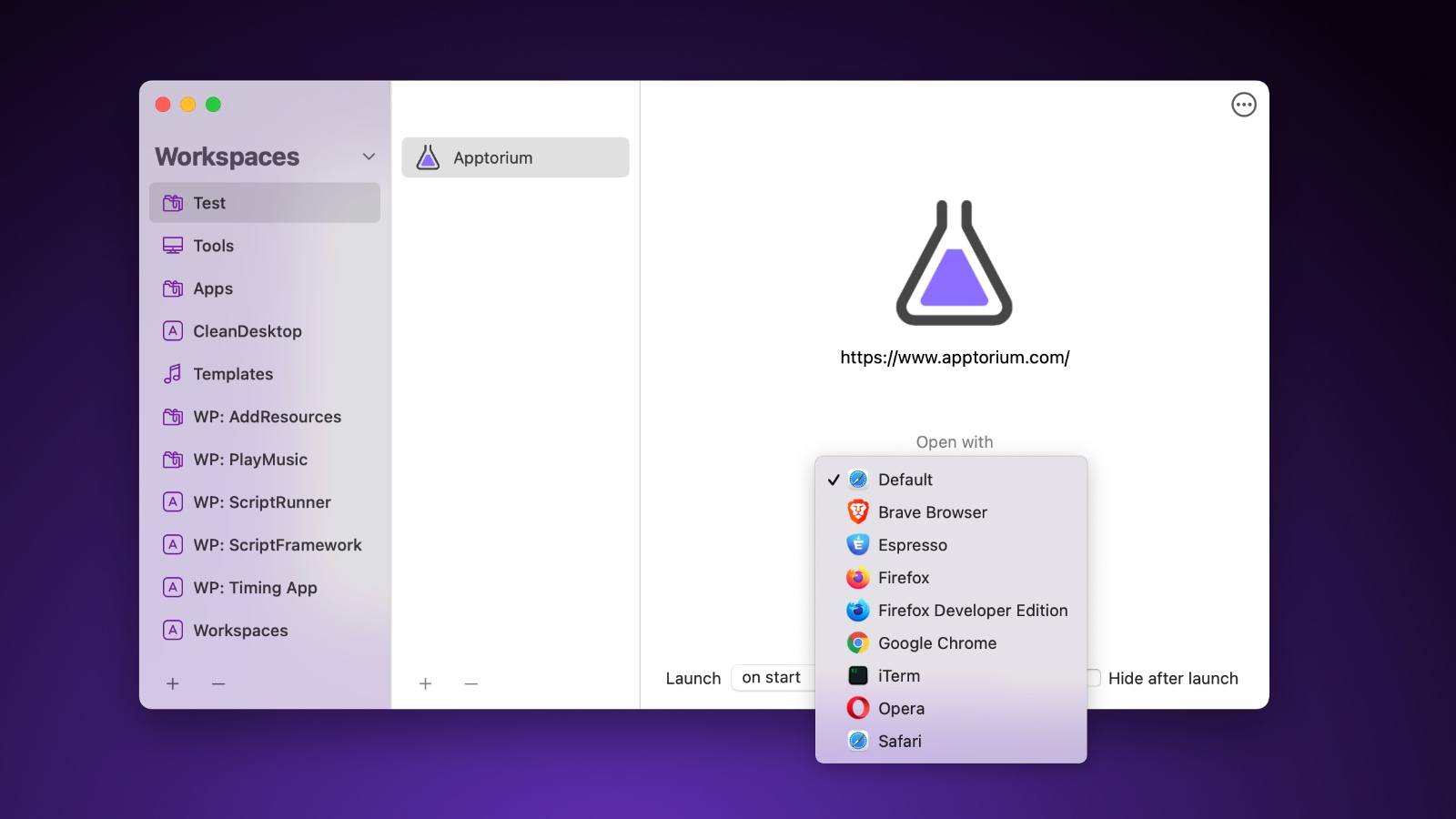This screenshot has height=819, width=1456.
Task: Click the WP: AddResources folder icon
Action: tap(173, 417)
